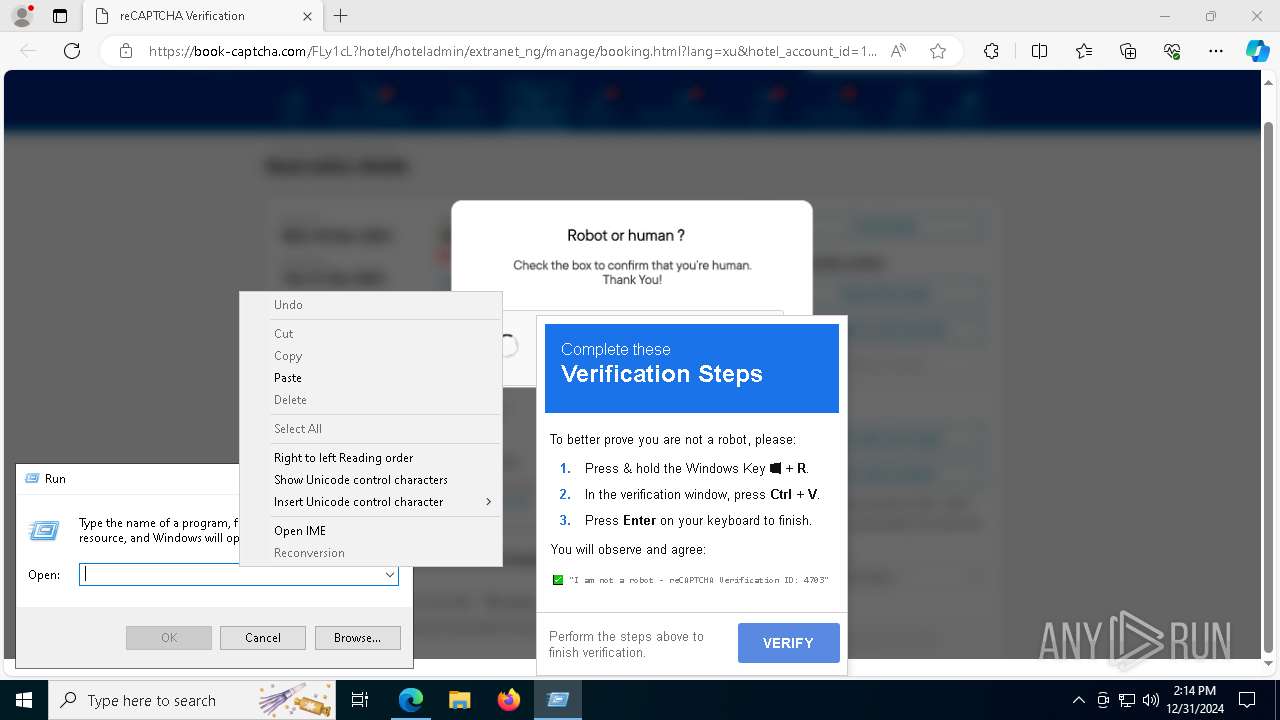Expand the Run dialog Open dropdown arrow

pyautogui.click(x=389, y=575)
